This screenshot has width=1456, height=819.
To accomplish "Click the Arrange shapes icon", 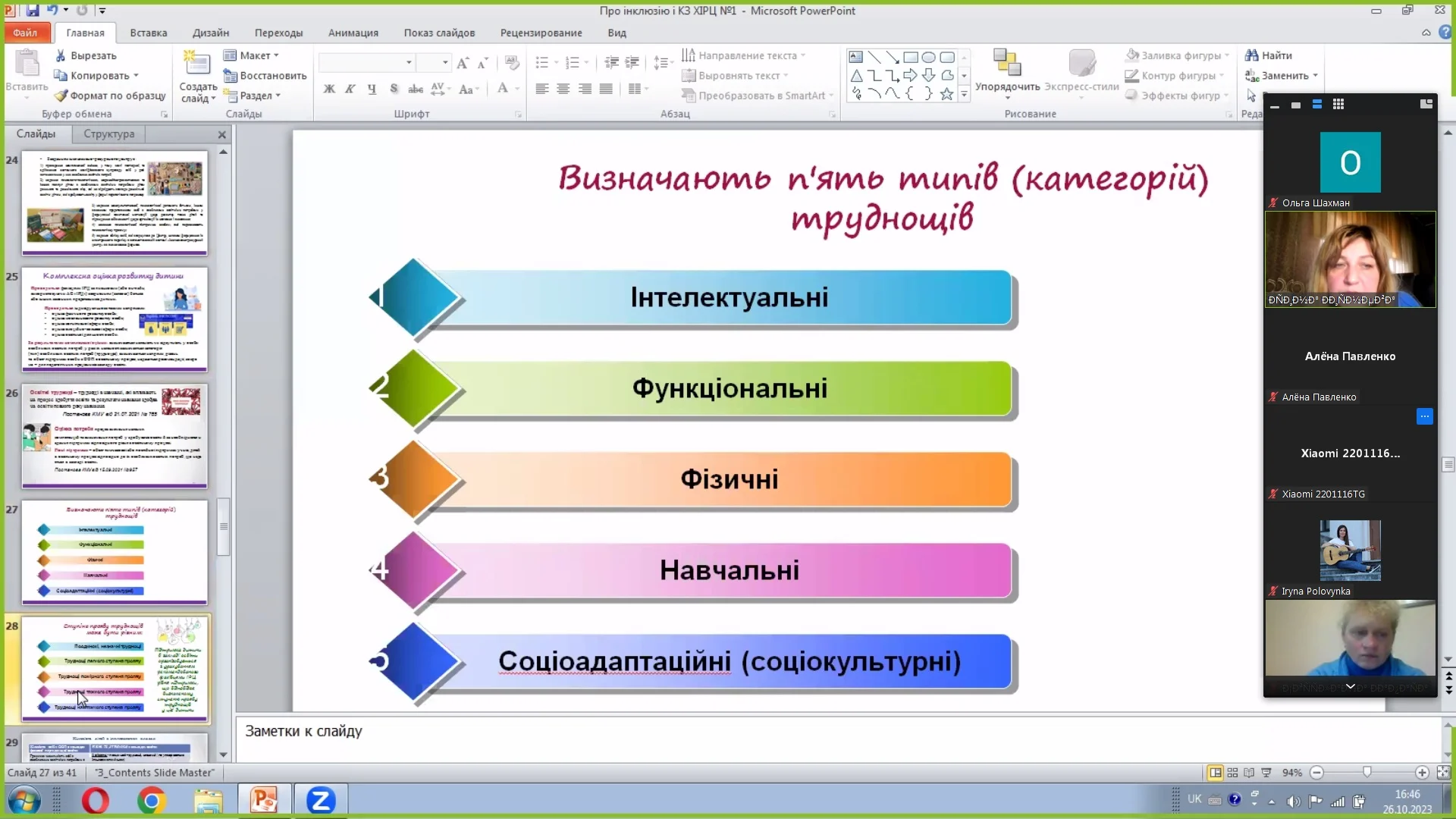I will click(x=1007, y=64).
